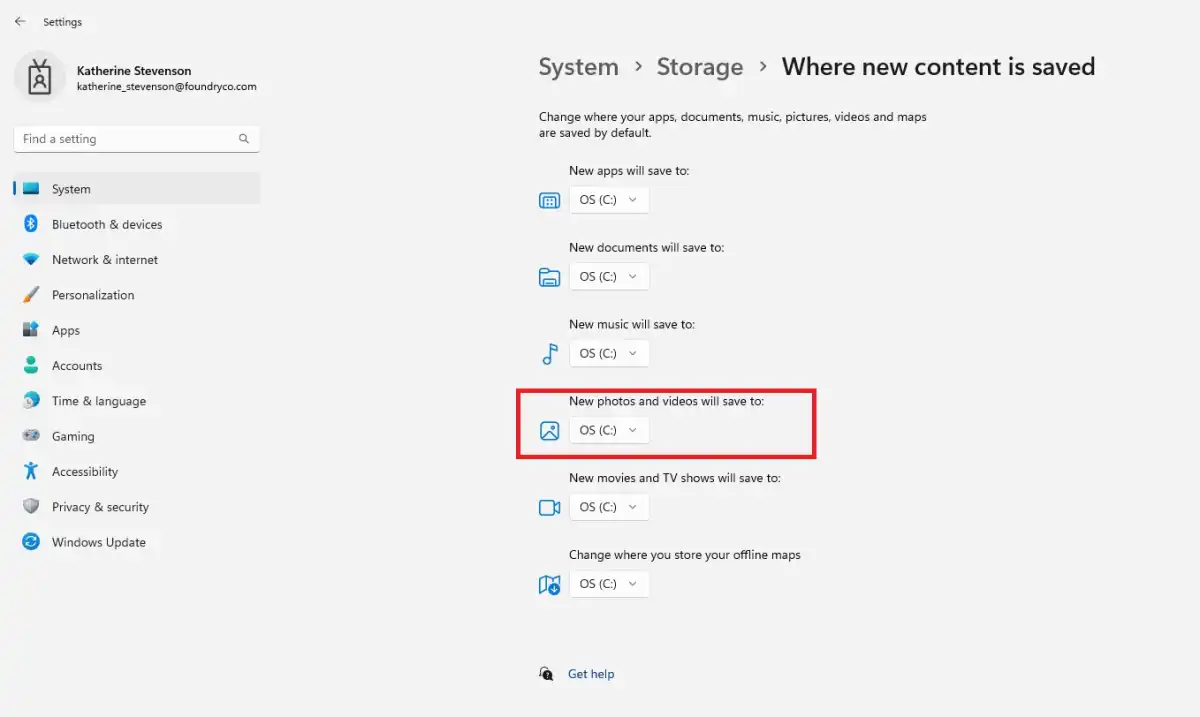Screen dimensions: 1200x717
Task: Click the Personalization paintbrush icon
Action: tap(31, 295)
